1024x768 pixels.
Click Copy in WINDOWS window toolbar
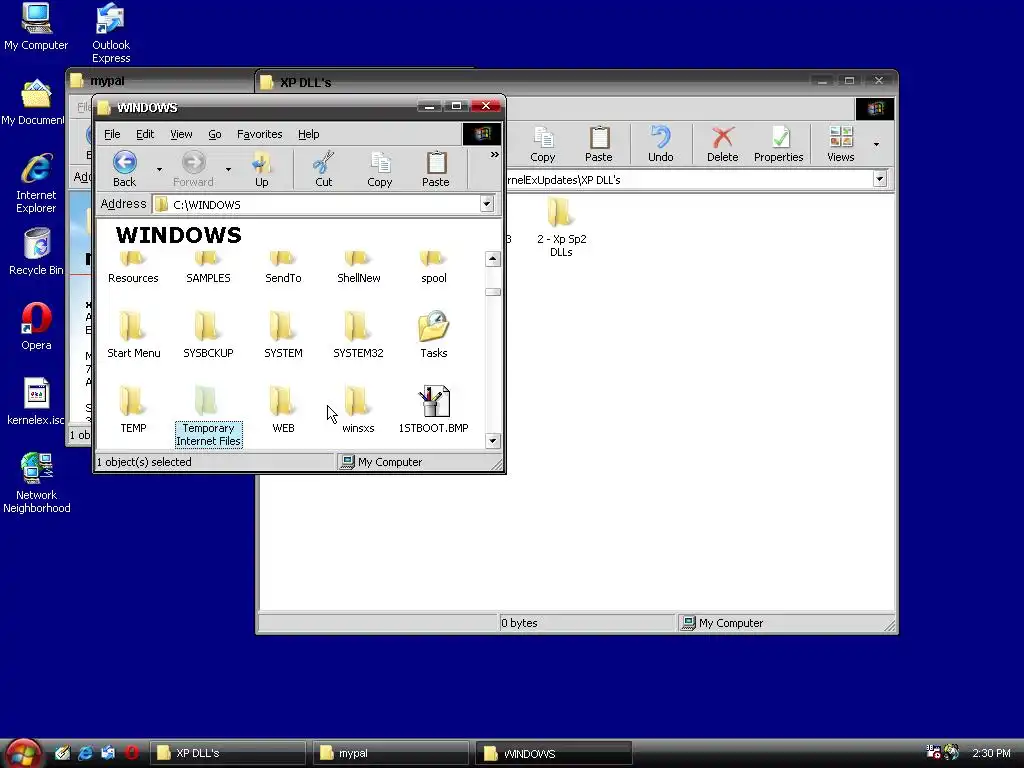[379, 169]
